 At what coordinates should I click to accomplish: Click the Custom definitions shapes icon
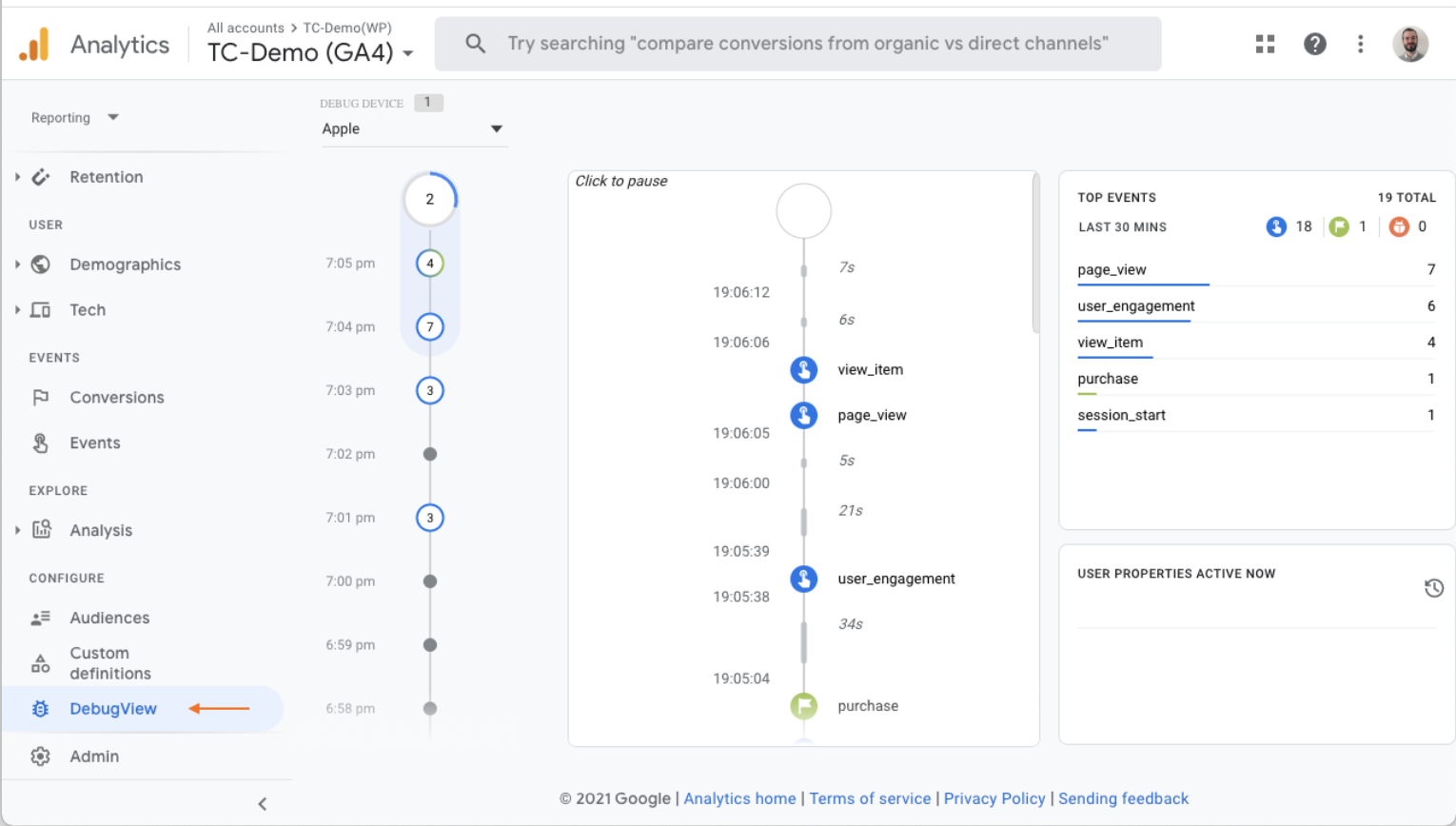41,663
